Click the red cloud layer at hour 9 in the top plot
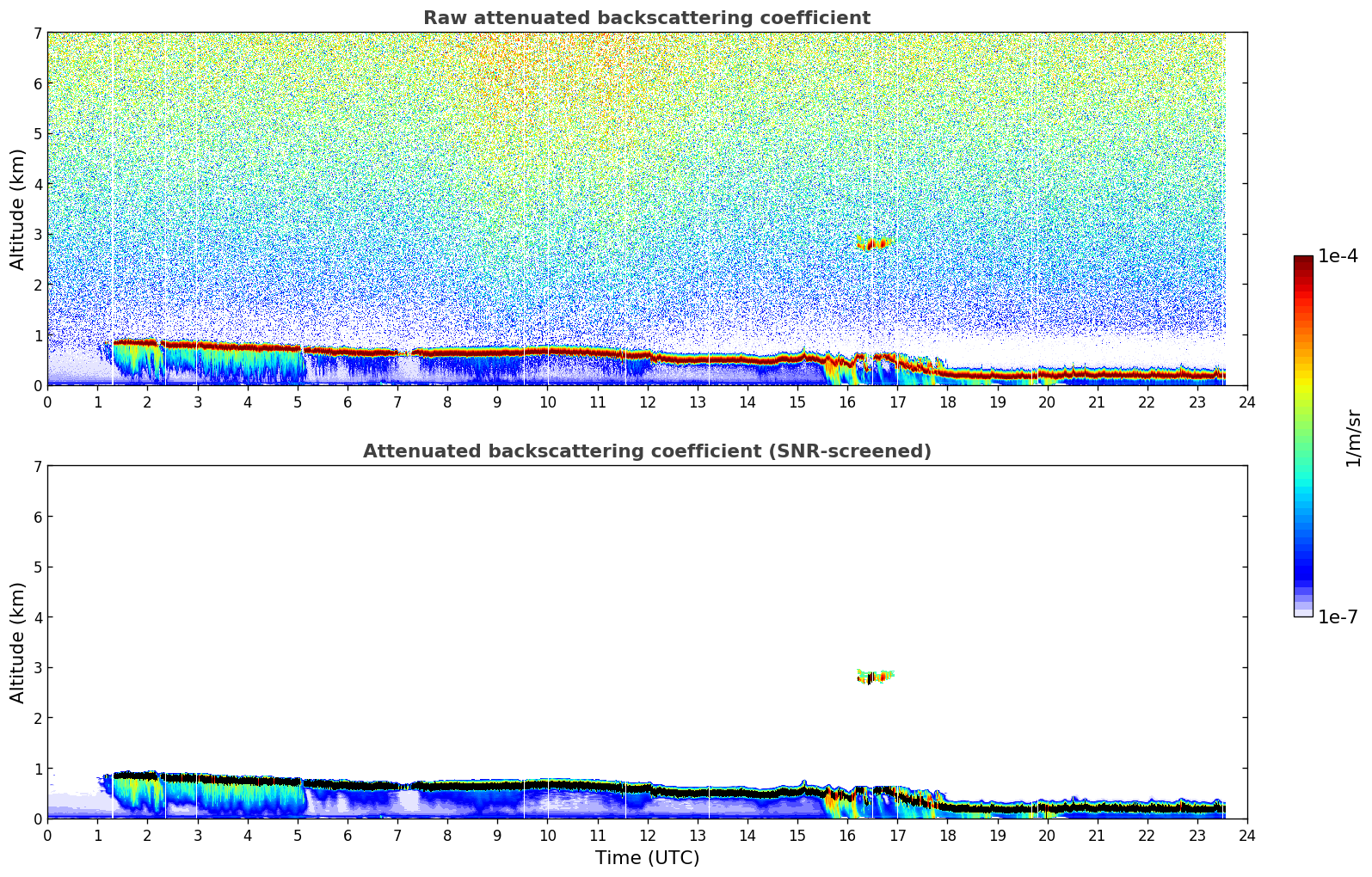 (x=497, y=352)
